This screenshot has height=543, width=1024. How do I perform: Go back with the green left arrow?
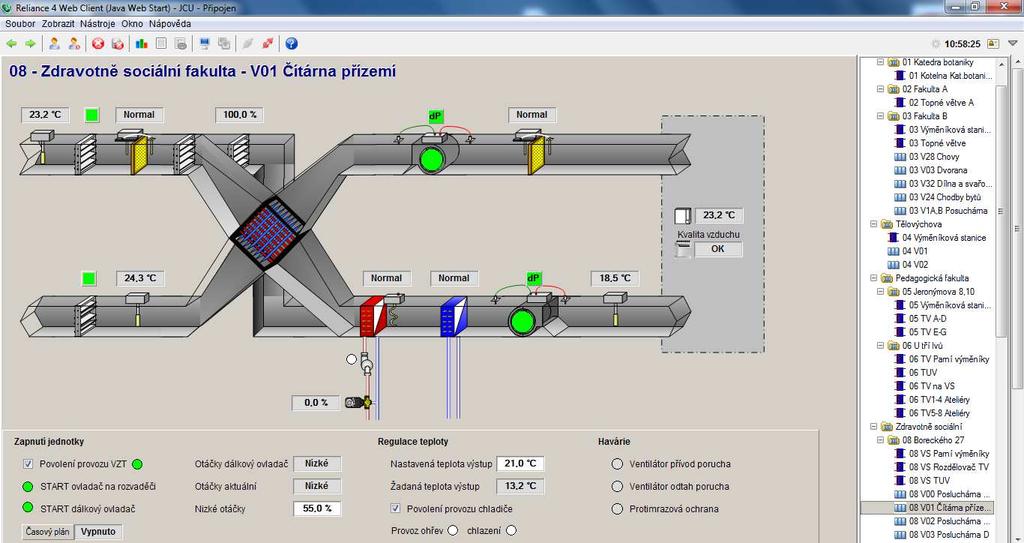tap(11, 44)
